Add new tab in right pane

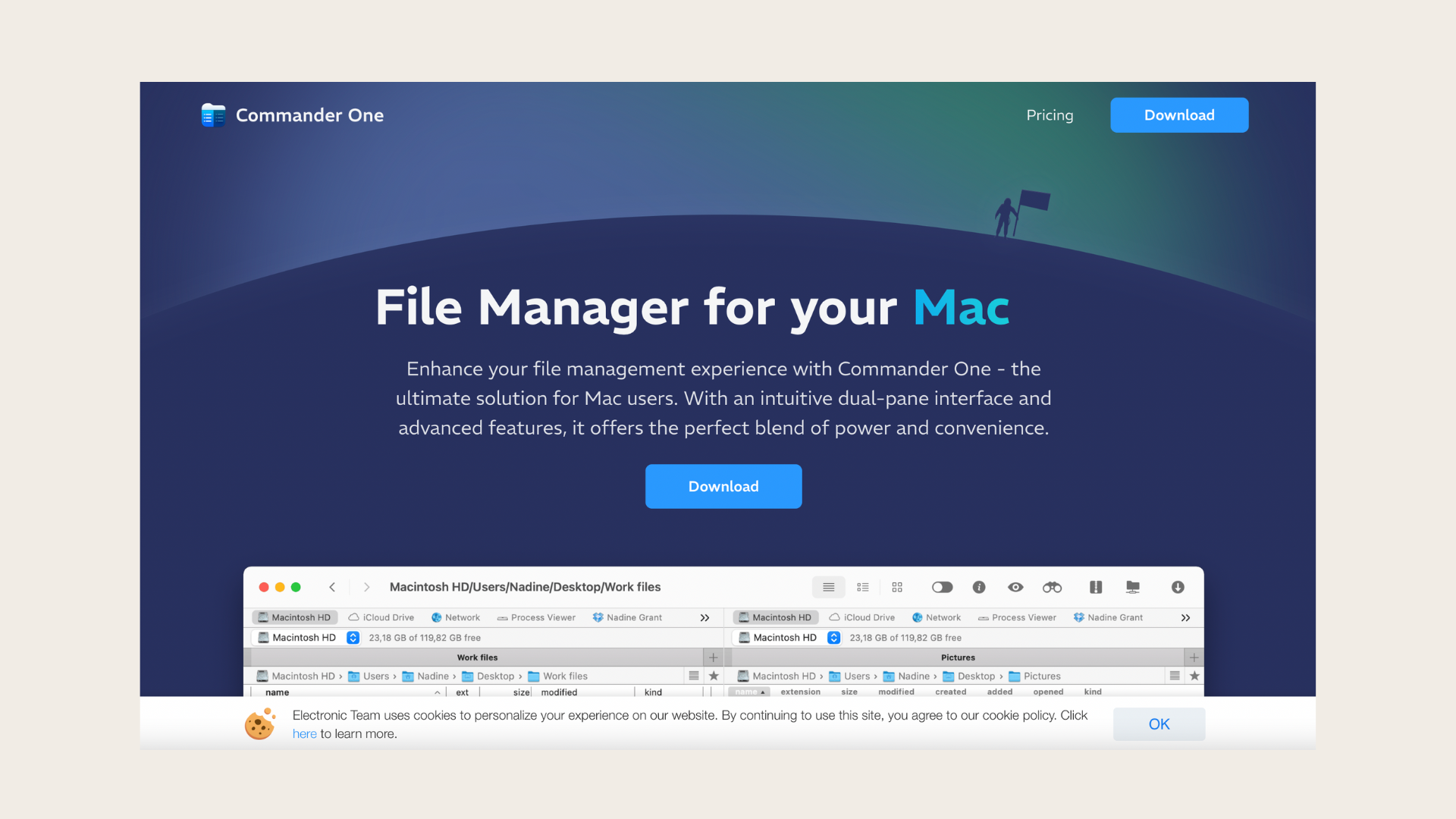tap(1194, 657)
